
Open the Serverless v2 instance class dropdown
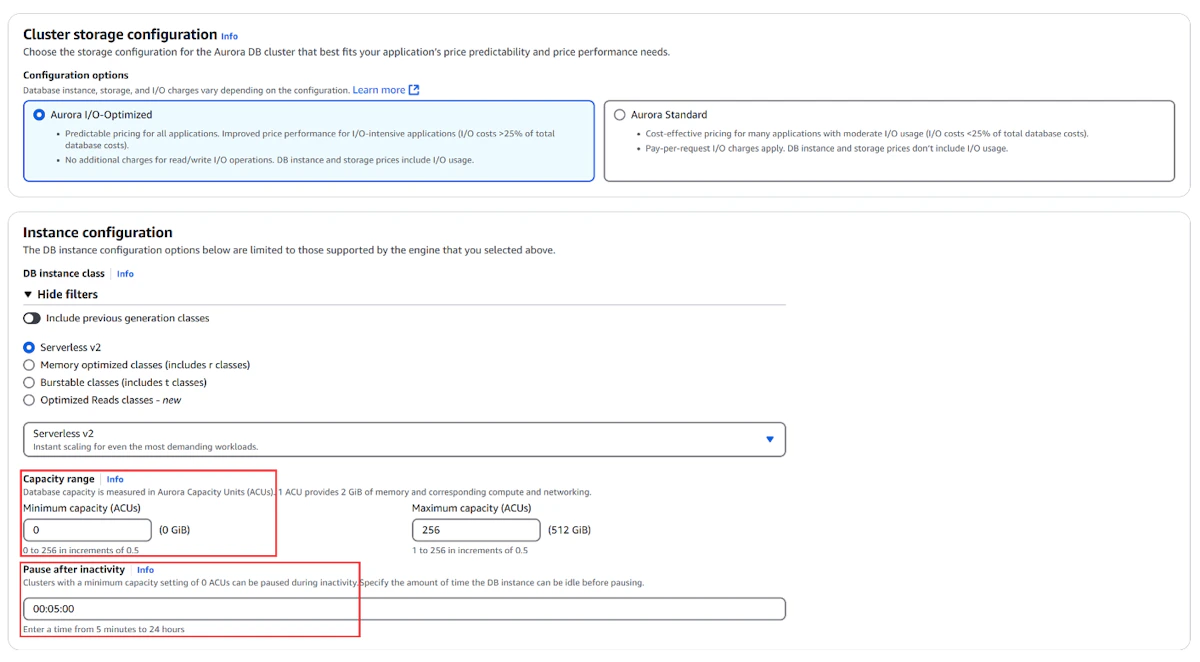(404, 439)
